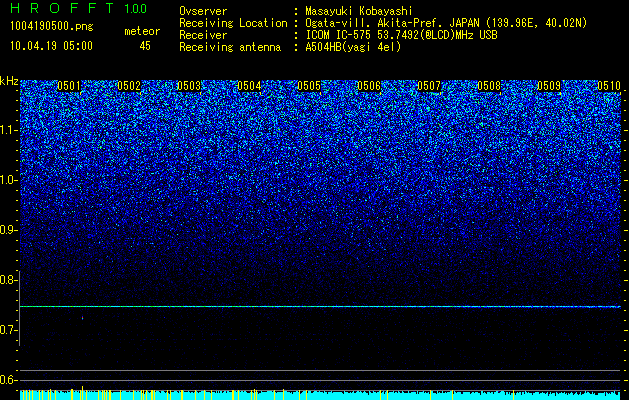The image size is (629, 400).
Task: Click the 1.1 kHz axis label
Action: click(8, 130)
